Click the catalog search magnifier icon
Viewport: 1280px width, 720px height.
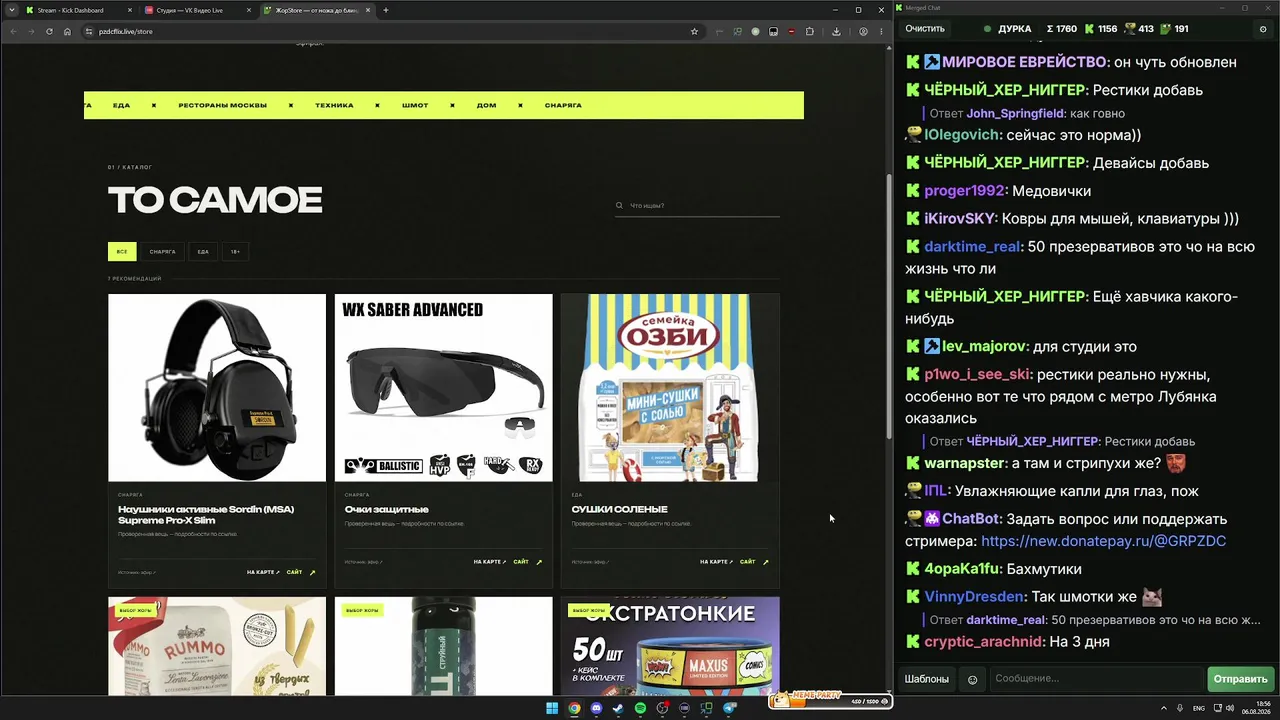[620, 206]
